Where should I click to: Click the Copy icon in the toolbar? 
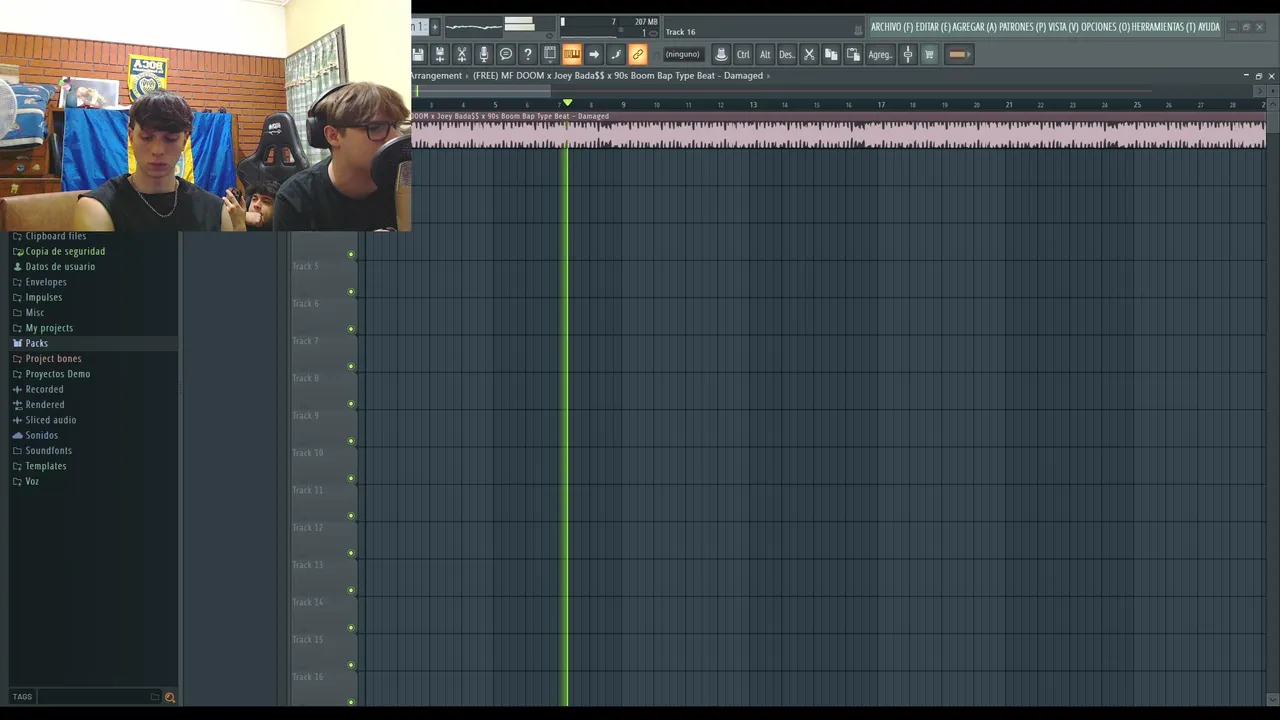[x=831, y=54]
